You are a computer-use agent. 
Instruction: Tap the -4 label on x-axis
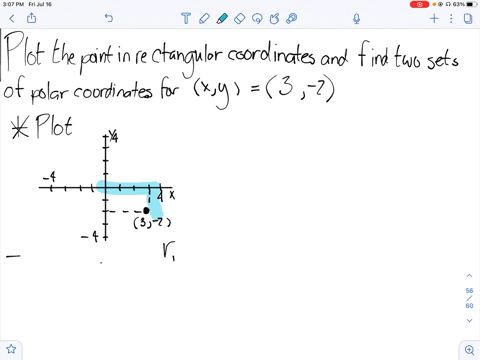tap(49, 176)
